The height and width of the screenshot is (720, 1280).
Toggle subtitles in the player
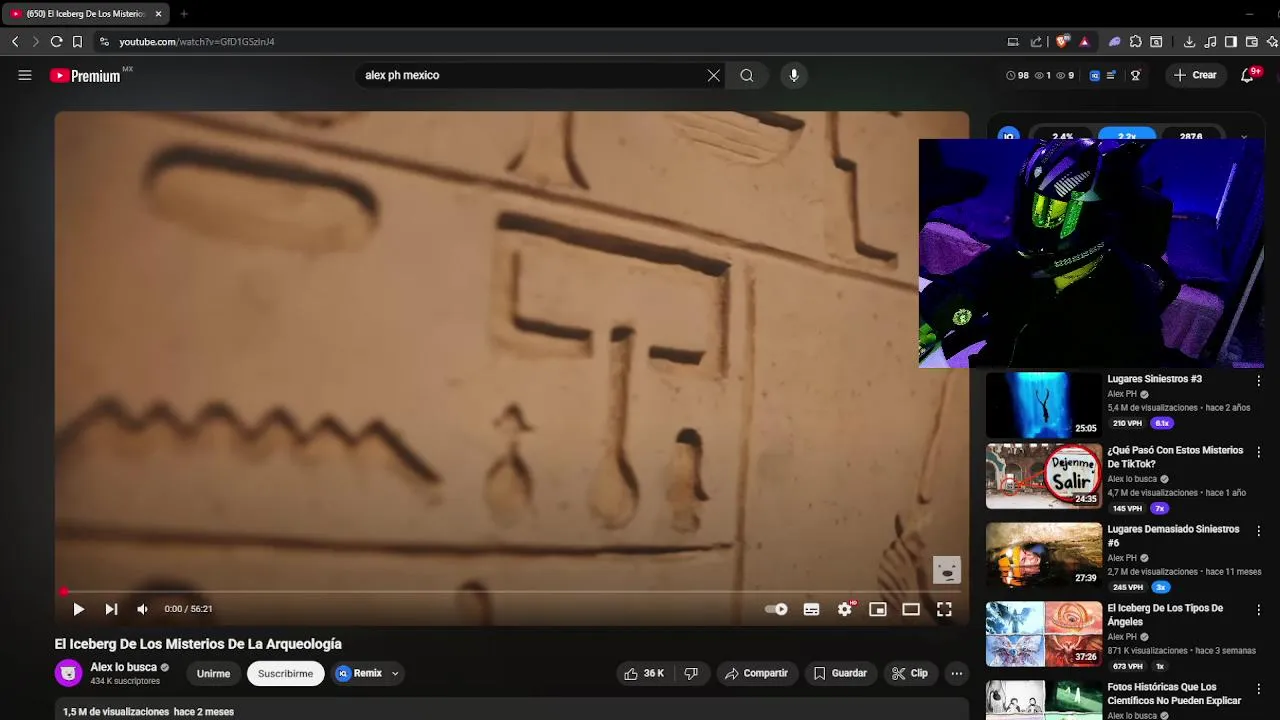811,609
